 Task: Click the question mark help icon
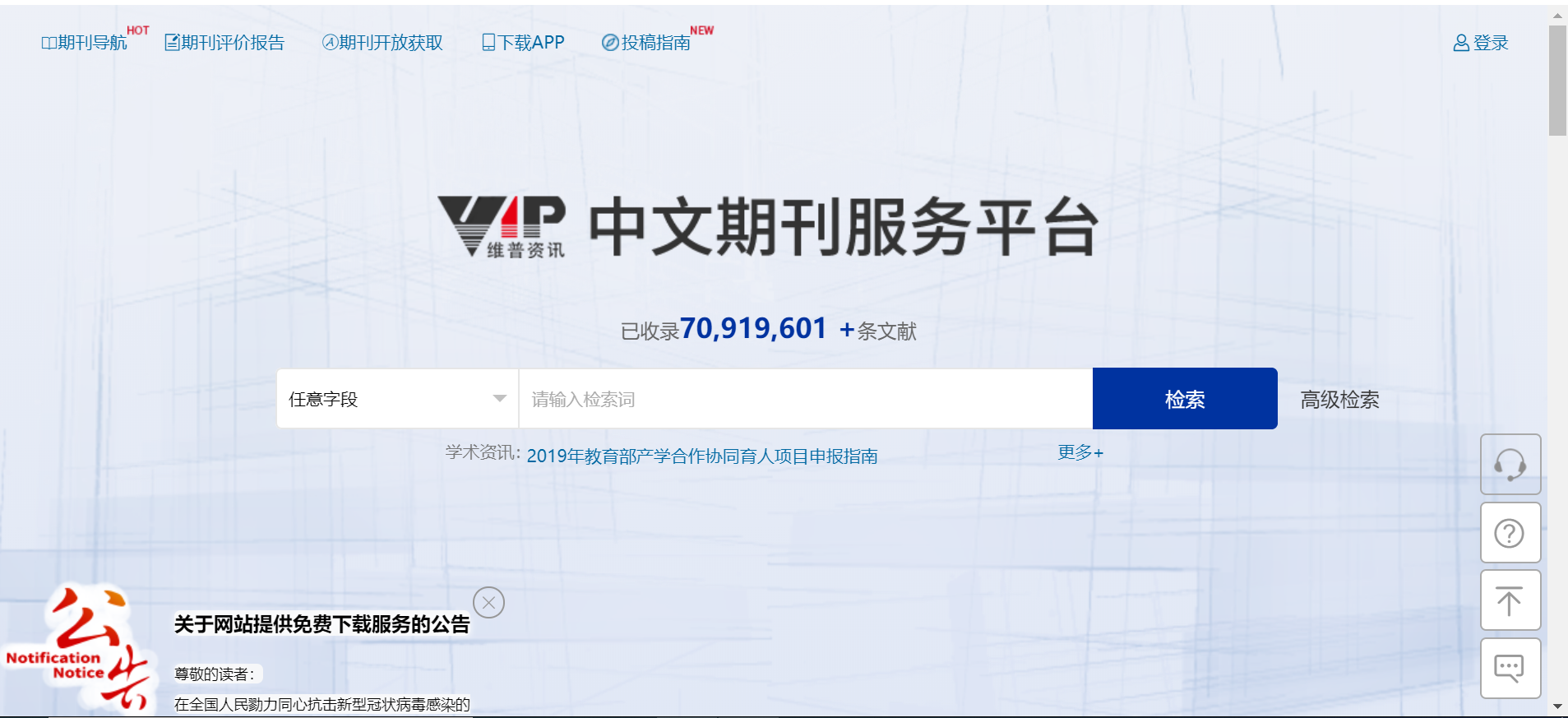click(x=1510, y=533)
